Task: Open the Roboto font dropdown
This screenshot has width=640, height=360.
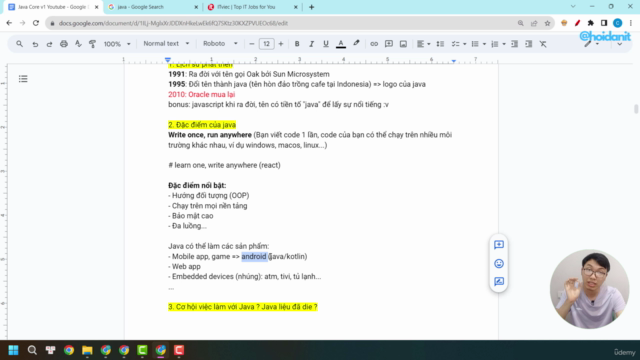Action: pyautogui.click(x=220, y=43)
